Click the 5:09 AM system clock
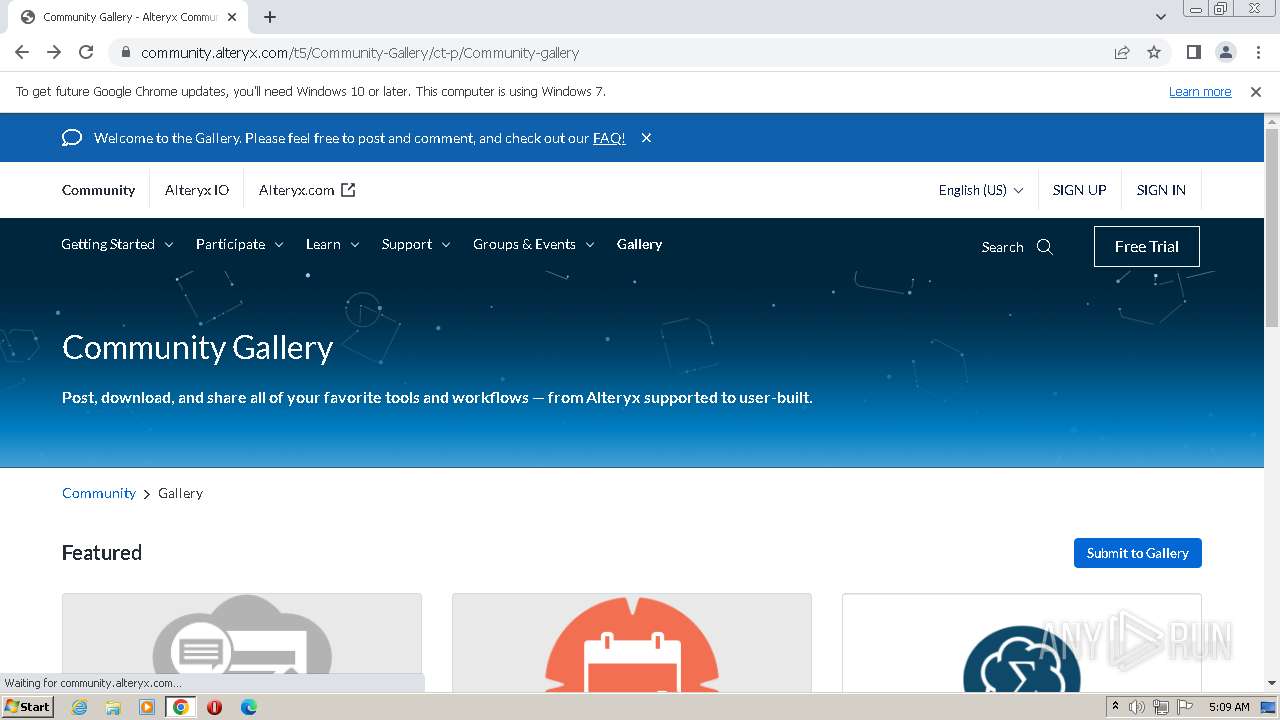The image size is (1280, 720). point(1229,707)
